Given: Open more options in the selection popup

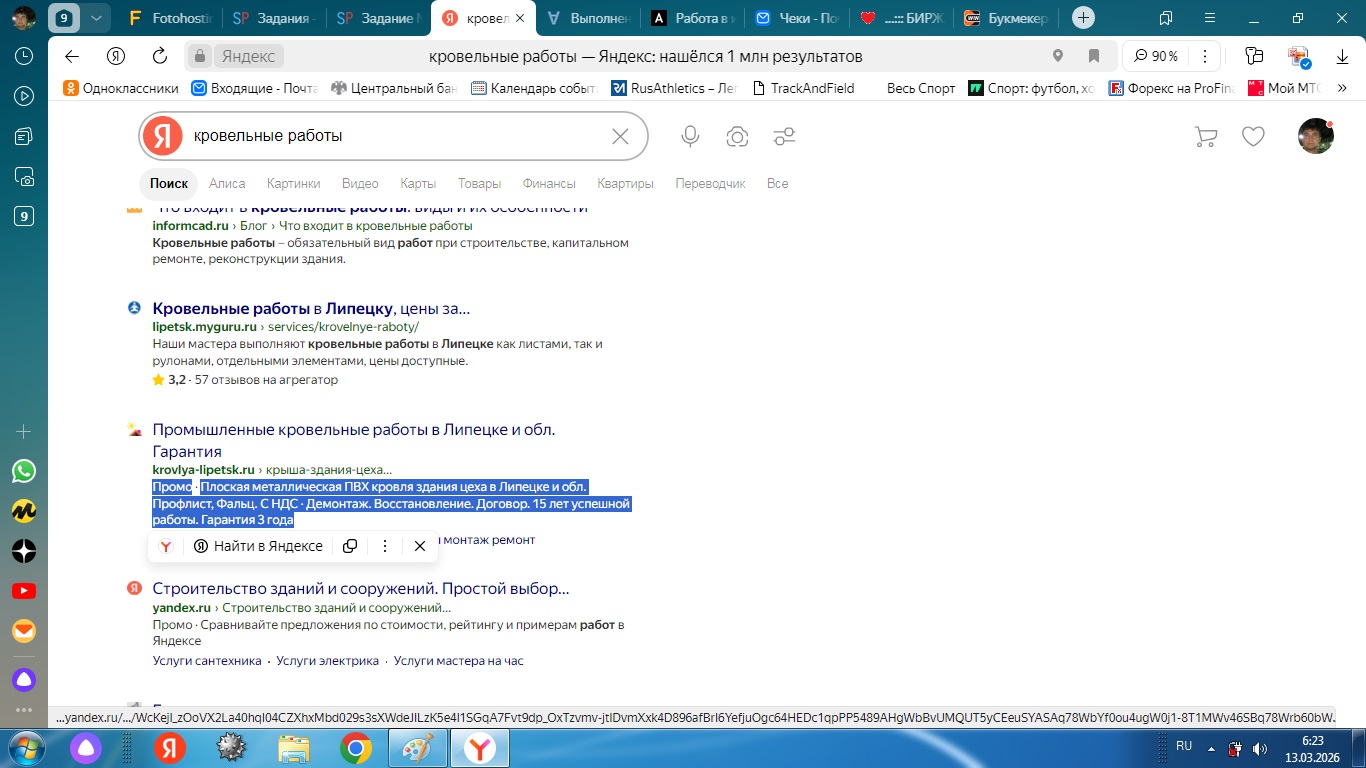Looking at the screenshot, I should click(385, 546).
